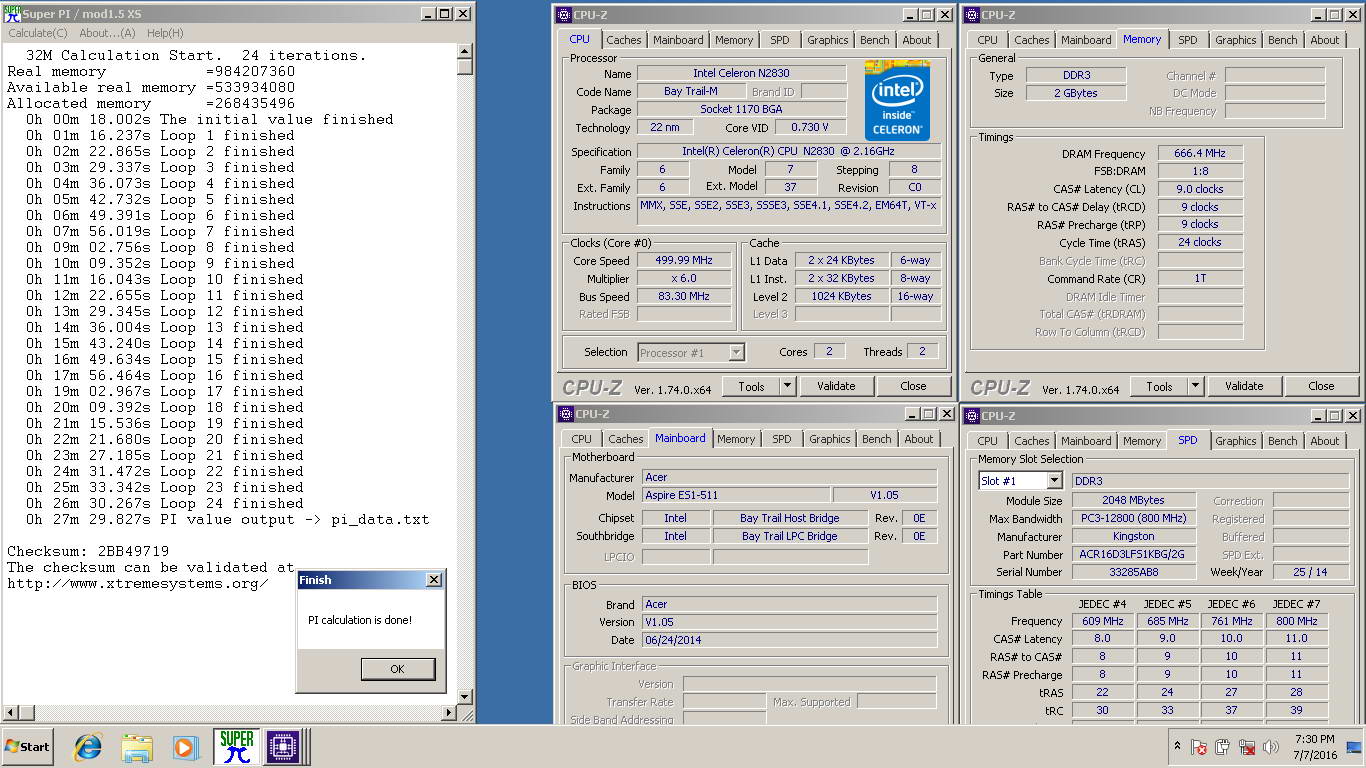Open the Action Center flag tray icon
1366x768 pixels.
click(x=1199, y=747)
